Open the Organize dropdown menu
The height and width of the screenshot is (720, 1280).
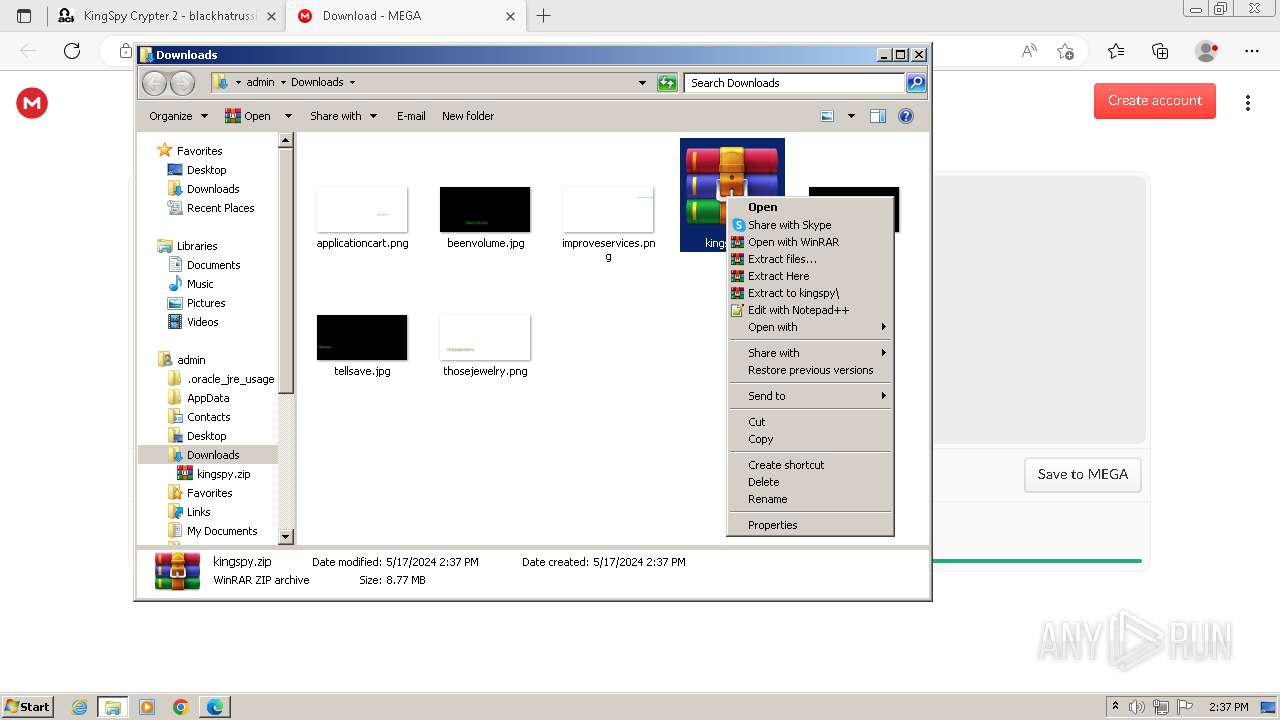pos(178,116)
